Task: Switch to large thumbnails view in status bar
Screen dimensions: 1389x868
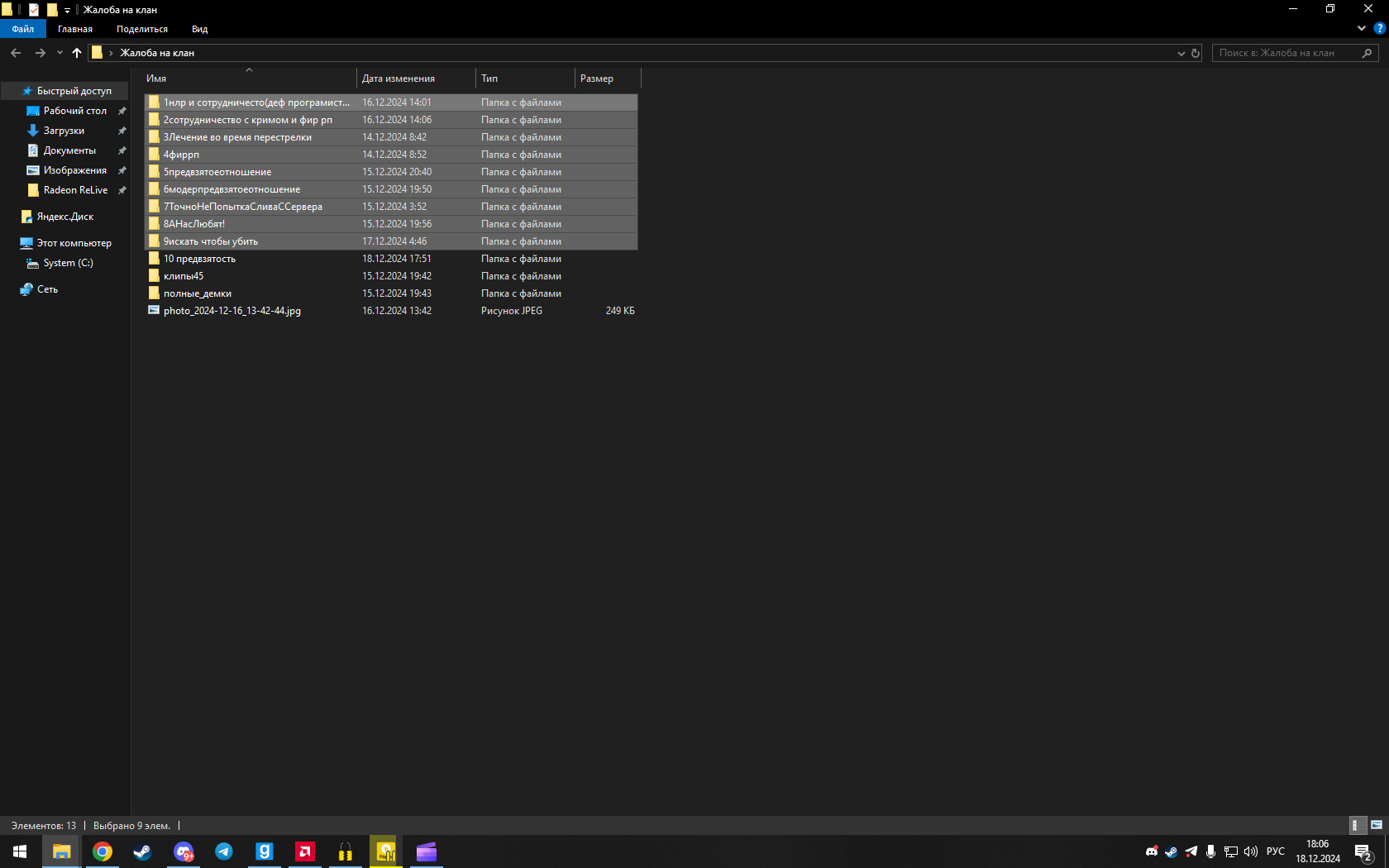Action: click(x=1377, y=825)
